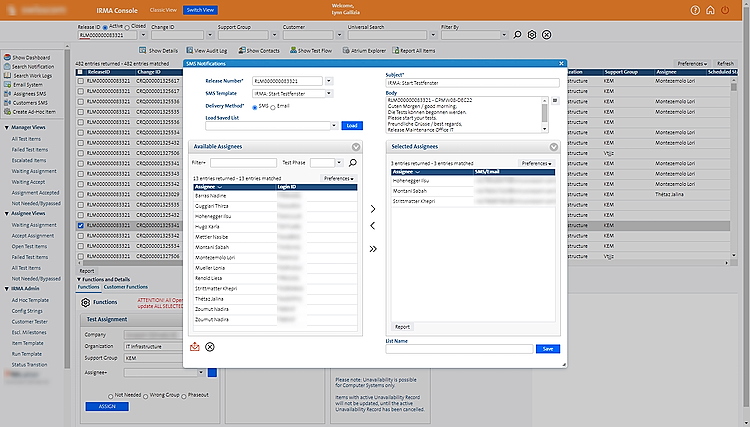
Task: Click the blue Load button
Action: [x=351, y=126]
